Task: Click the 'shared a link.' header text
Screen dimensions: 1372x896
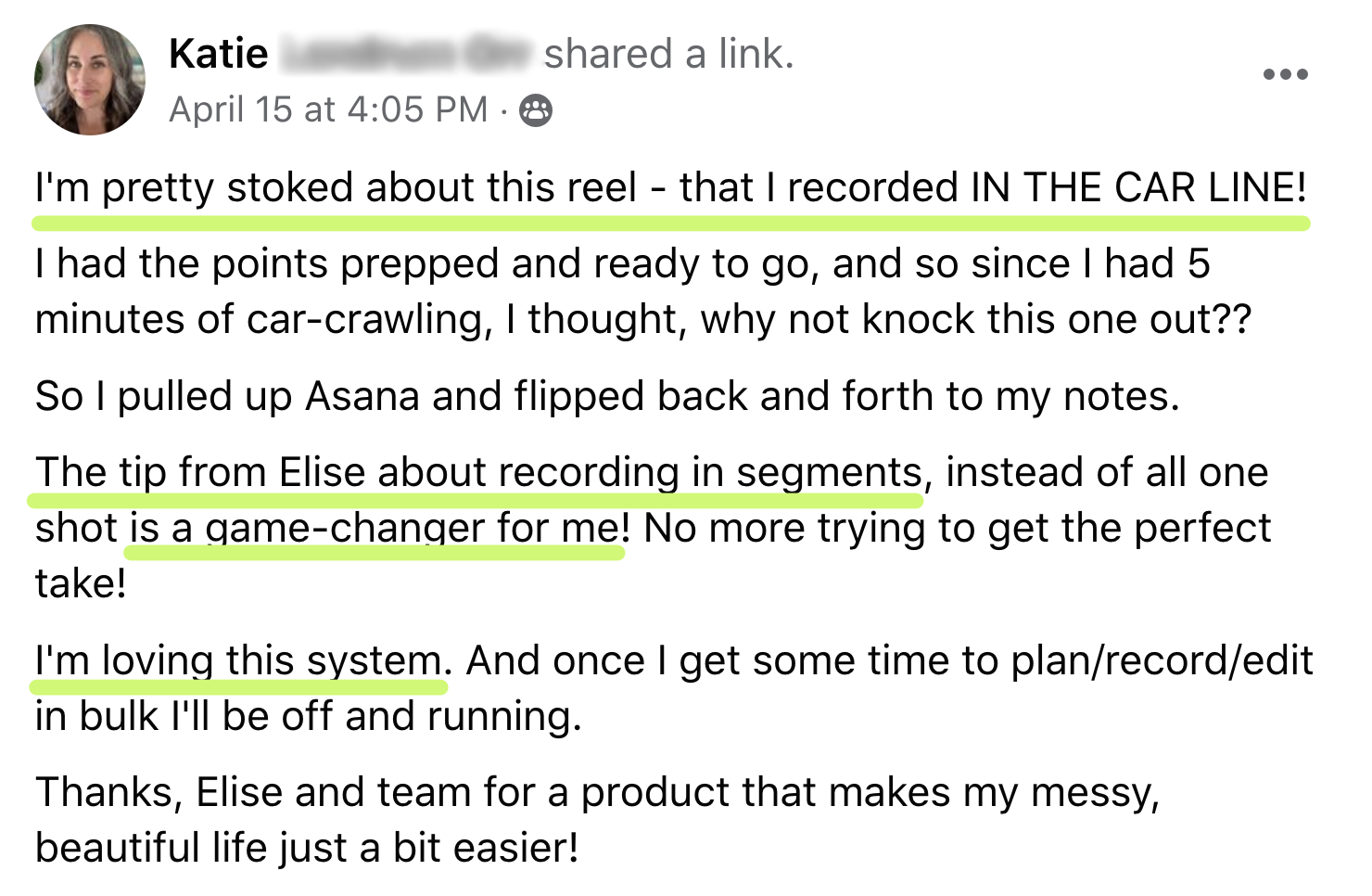Action: coord(668,54)
